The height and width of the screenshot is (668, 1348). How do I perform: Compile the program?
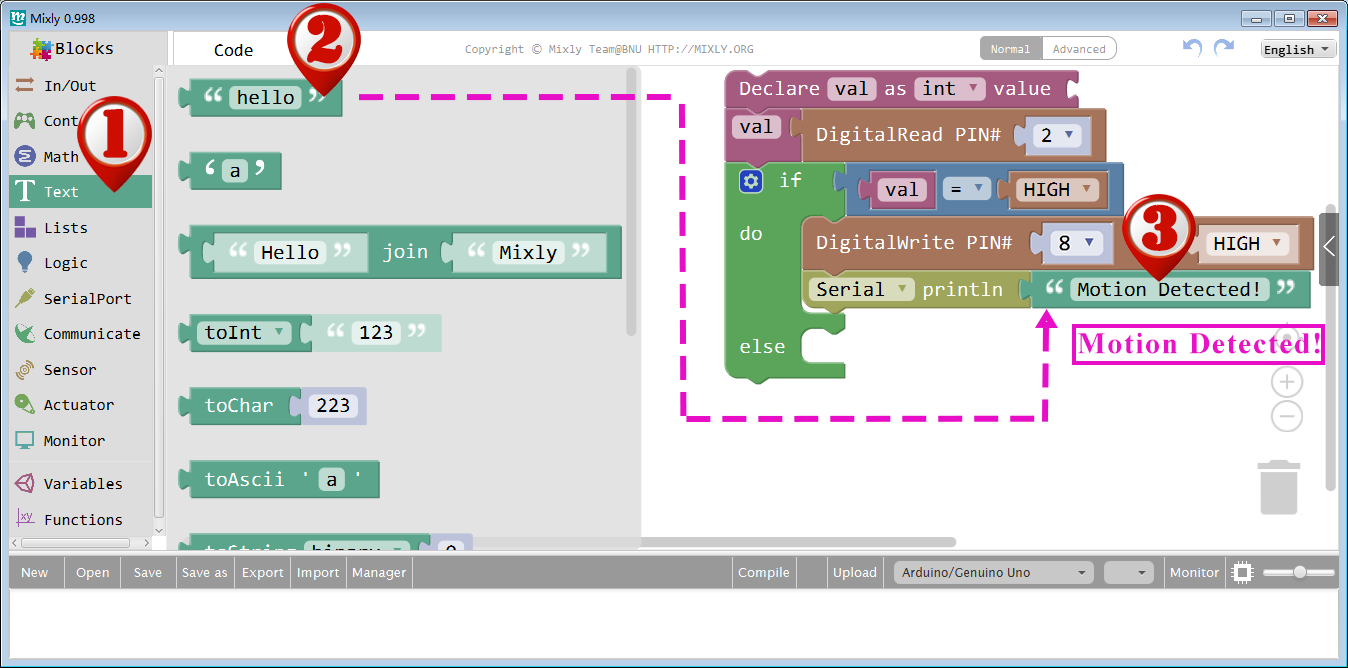tap(764, 573)
